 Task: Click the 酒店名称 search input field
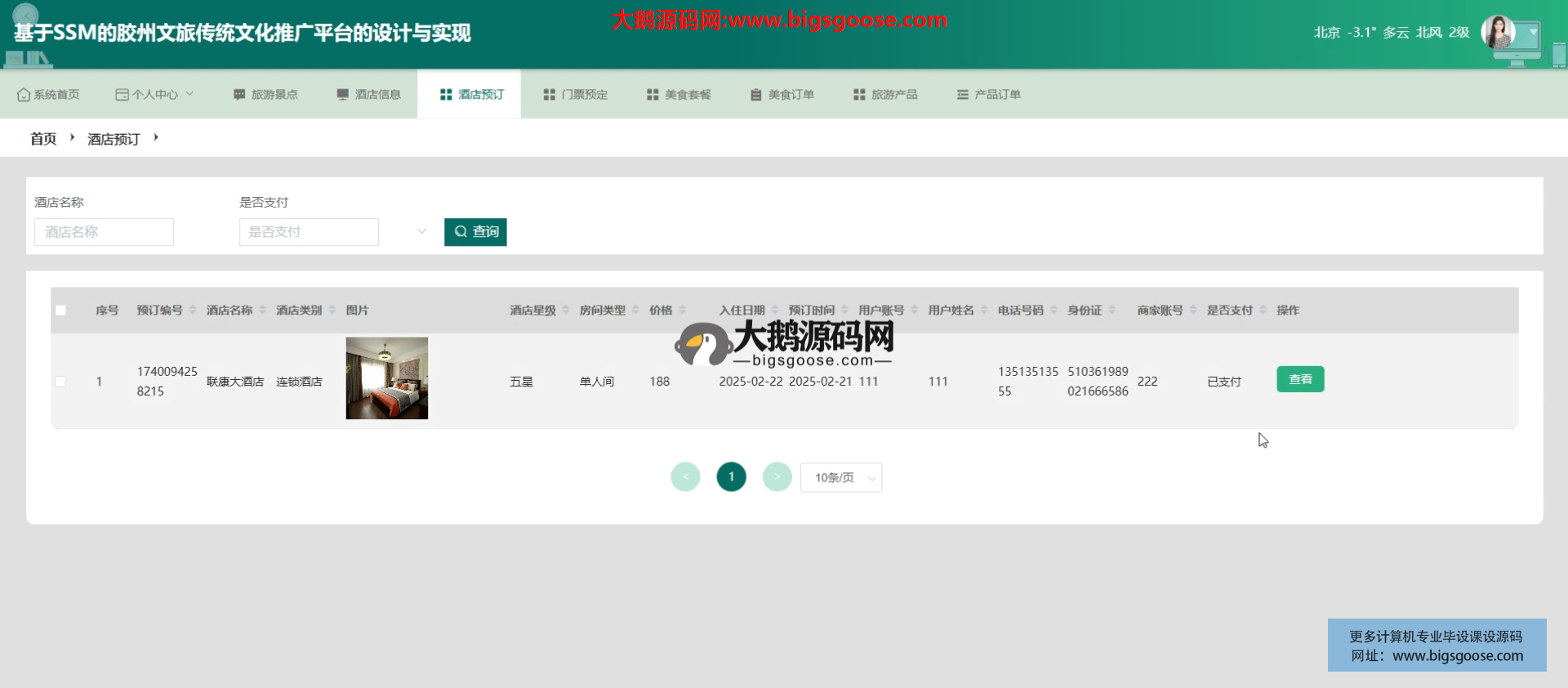(x=104, y=232)
